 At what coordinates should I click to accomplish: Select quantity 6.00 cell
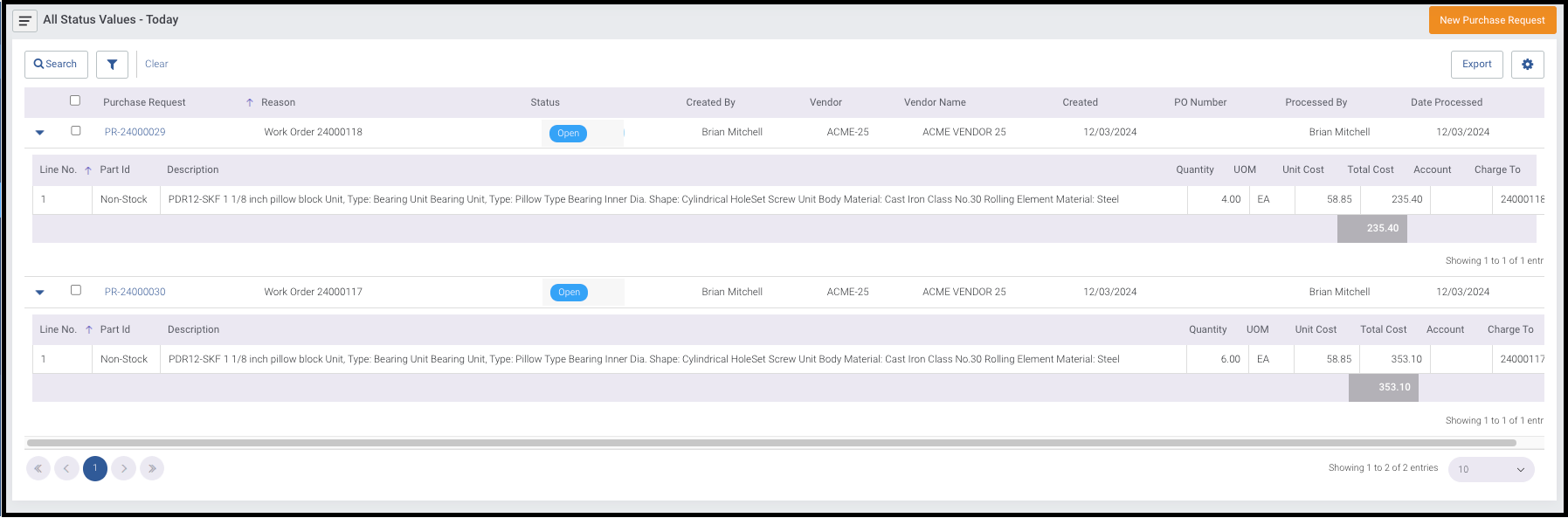1218,359
